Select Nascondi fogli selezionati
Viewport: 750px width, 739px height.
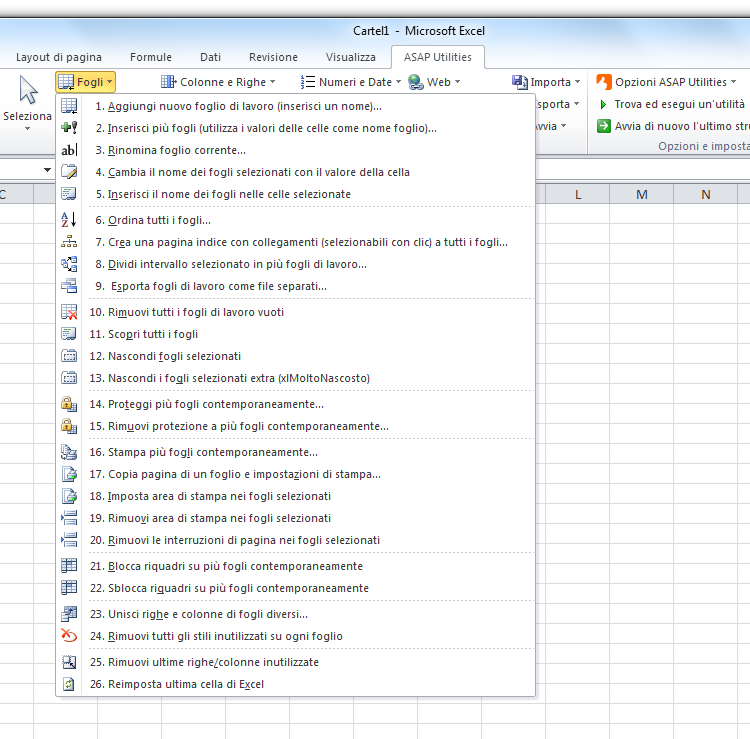coord(296,356)
